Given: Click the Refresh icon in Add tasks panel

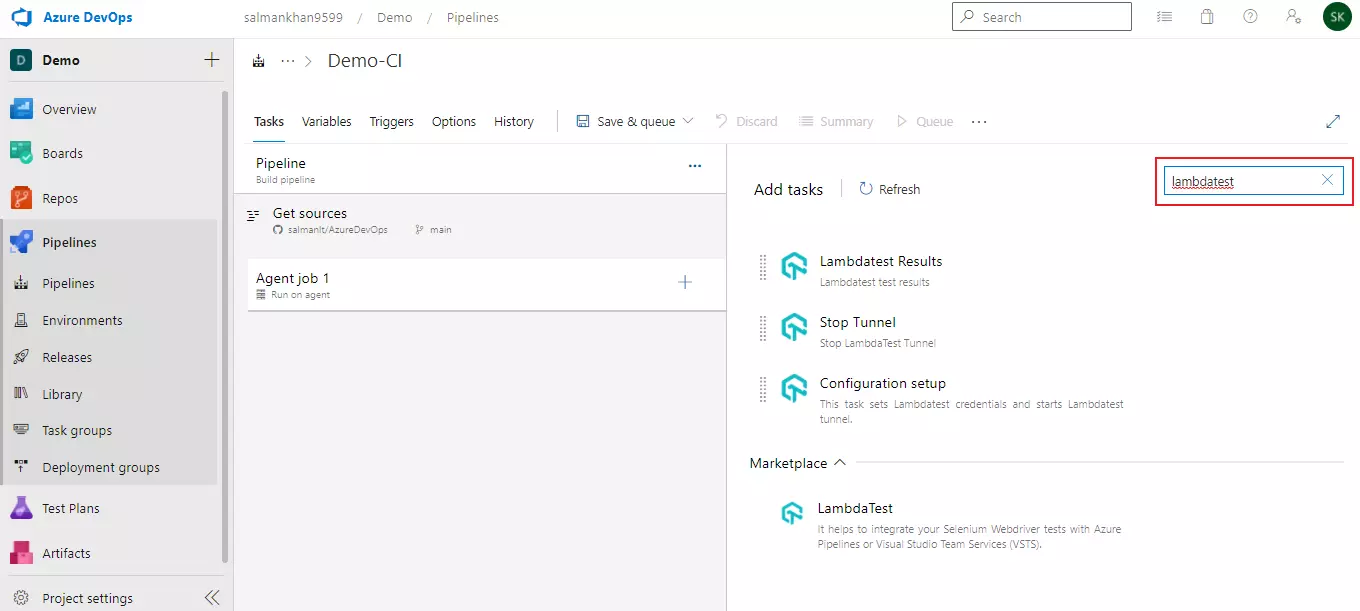Looking at the screenshot, I should 866,188.
